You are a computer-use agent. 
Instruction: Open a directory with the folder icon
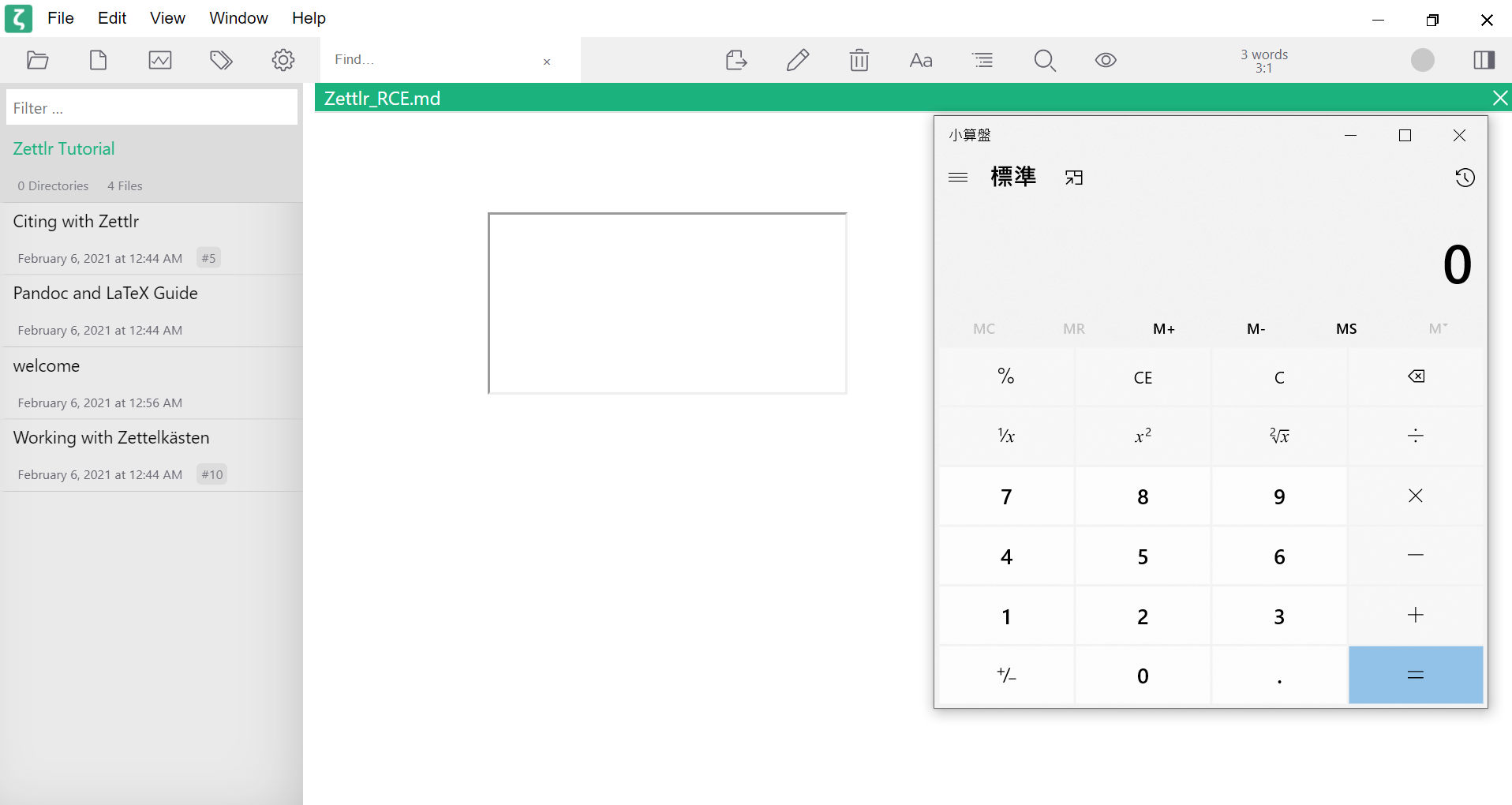point(37,60)
